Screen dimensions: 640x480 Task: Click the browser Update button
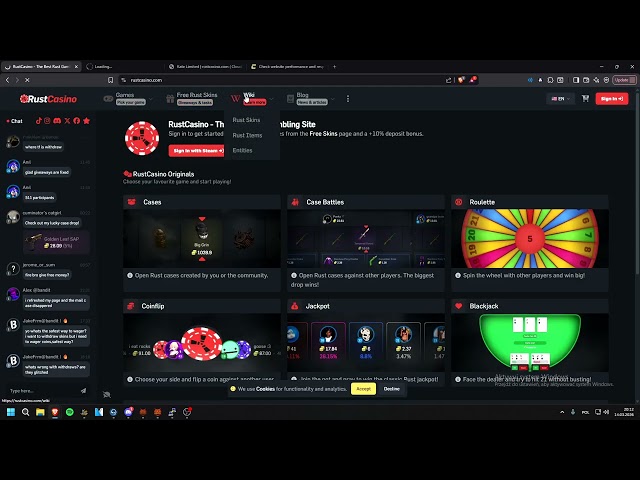(624, 80)
